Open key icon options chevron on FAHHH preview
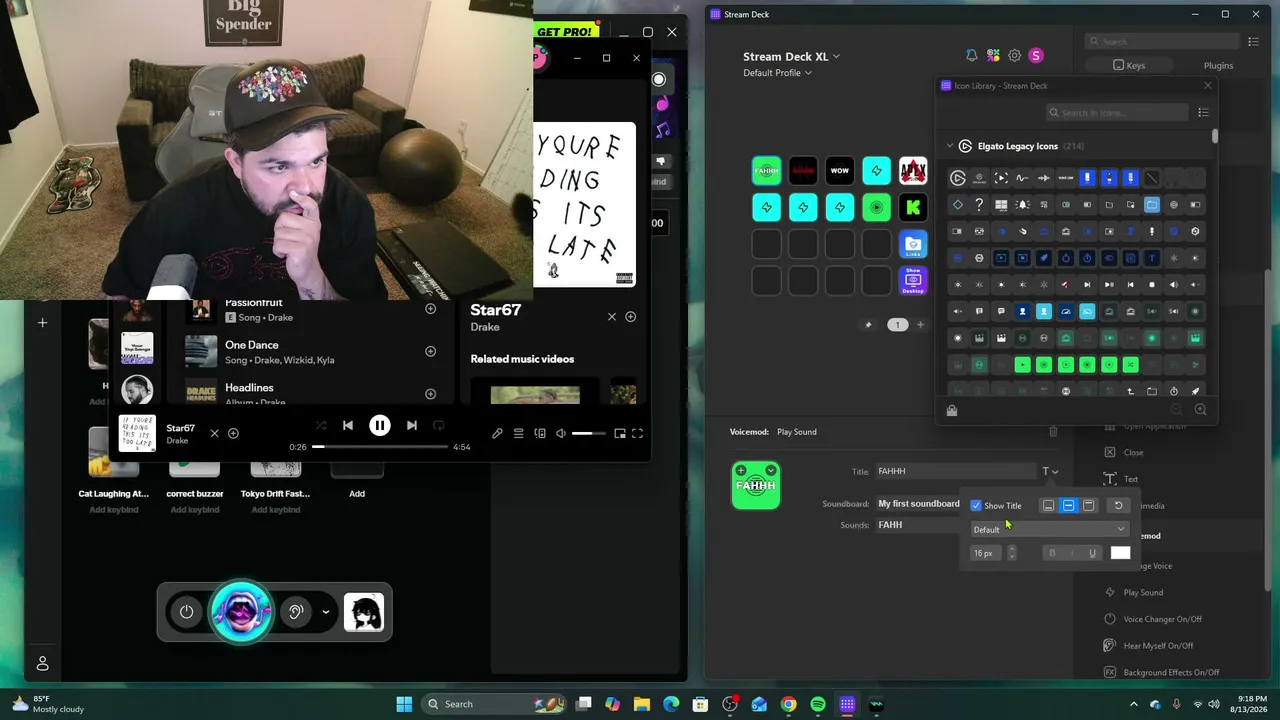Screen dimensions: 1280x720 click(x=771, y=470)
